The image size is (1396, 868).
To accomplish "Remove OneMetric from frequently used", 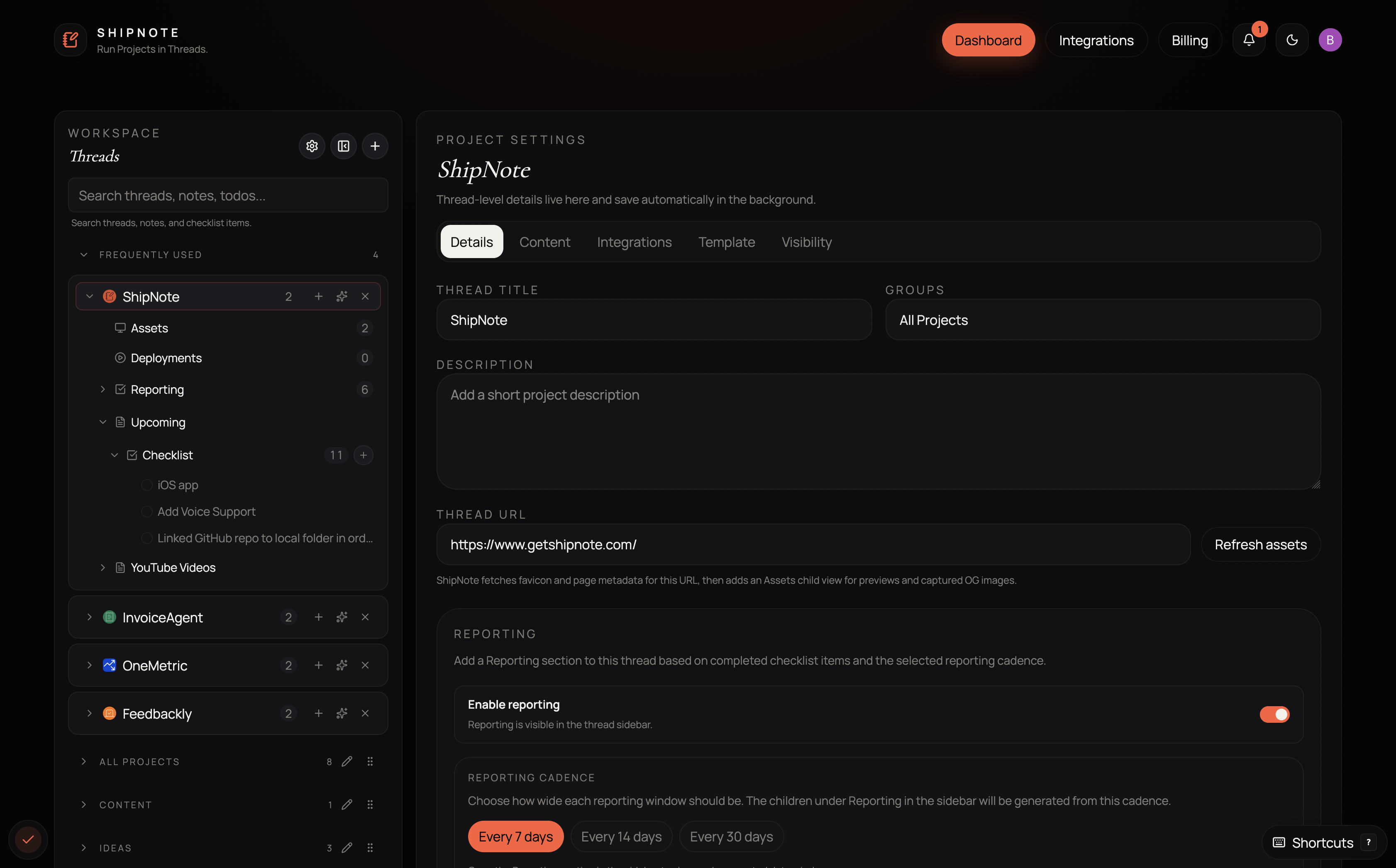I will pos(365,666).
